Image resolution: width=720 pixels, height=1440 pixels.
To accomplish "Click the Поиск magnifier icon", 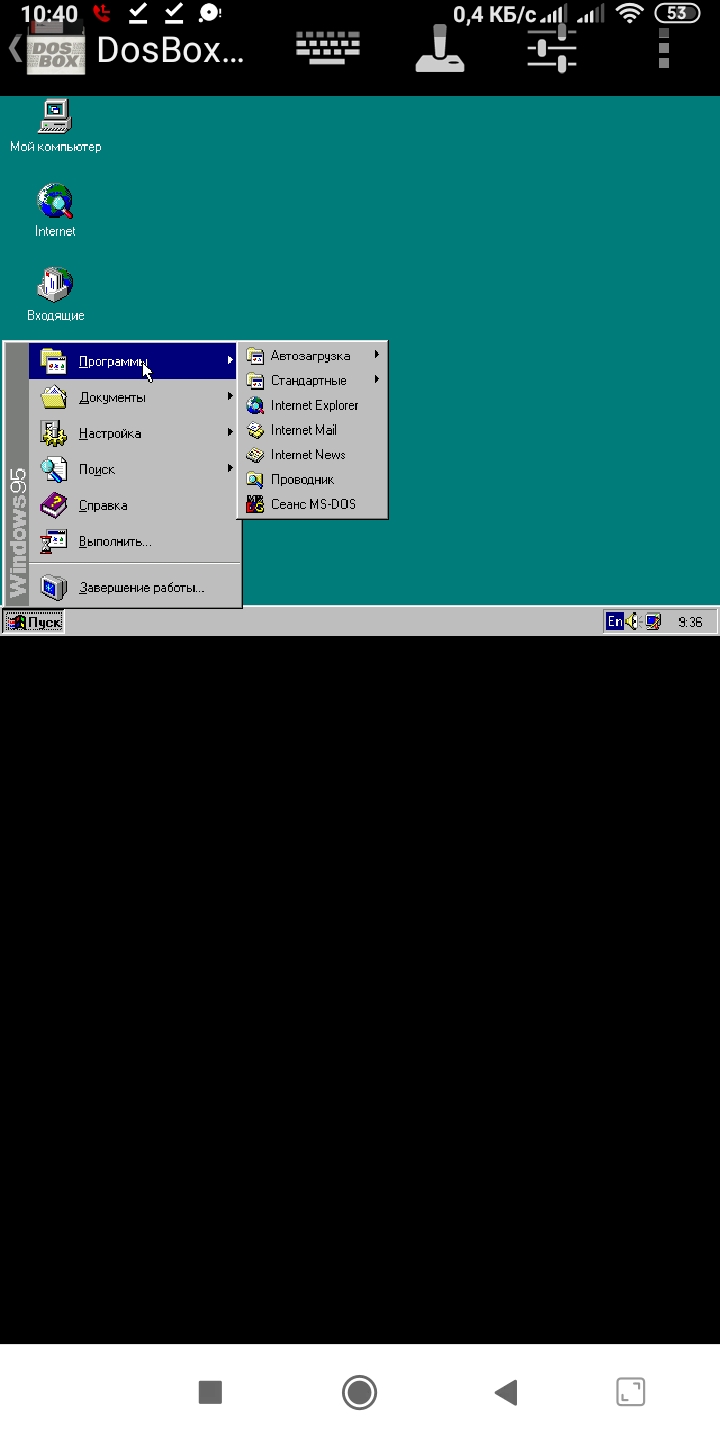I will point(53,469).
